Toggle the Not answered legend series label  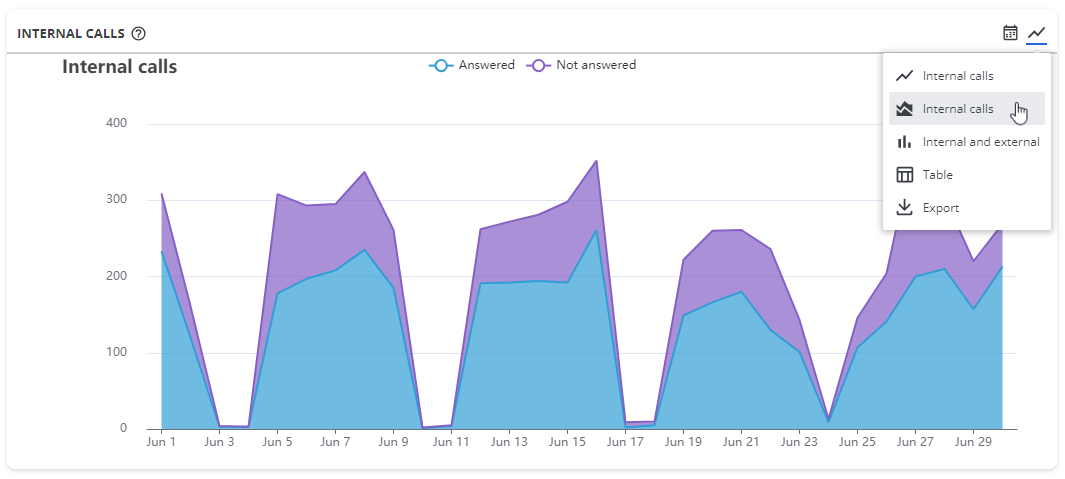pos(596,65)
